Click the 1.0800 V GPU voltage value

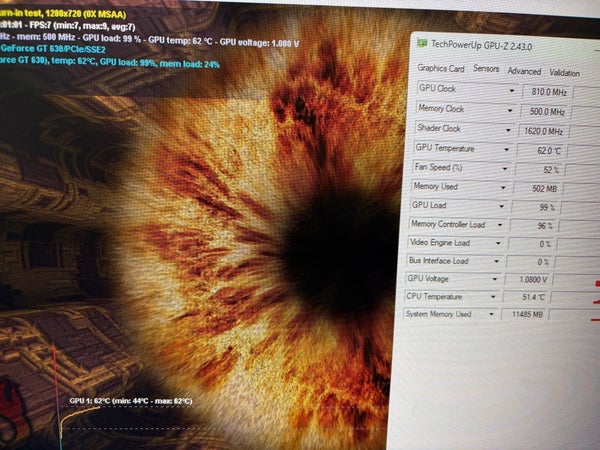click(528, 279)
